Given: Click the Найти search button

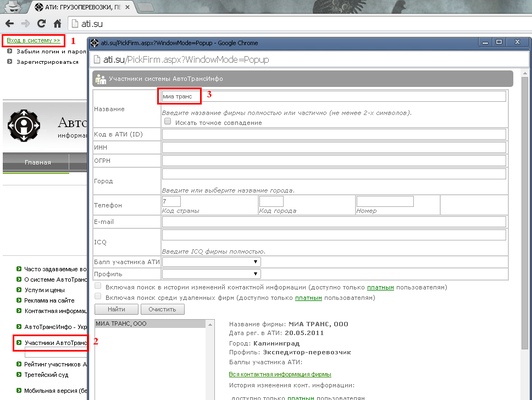Looking at the screenshot, I should pos(116,309).
